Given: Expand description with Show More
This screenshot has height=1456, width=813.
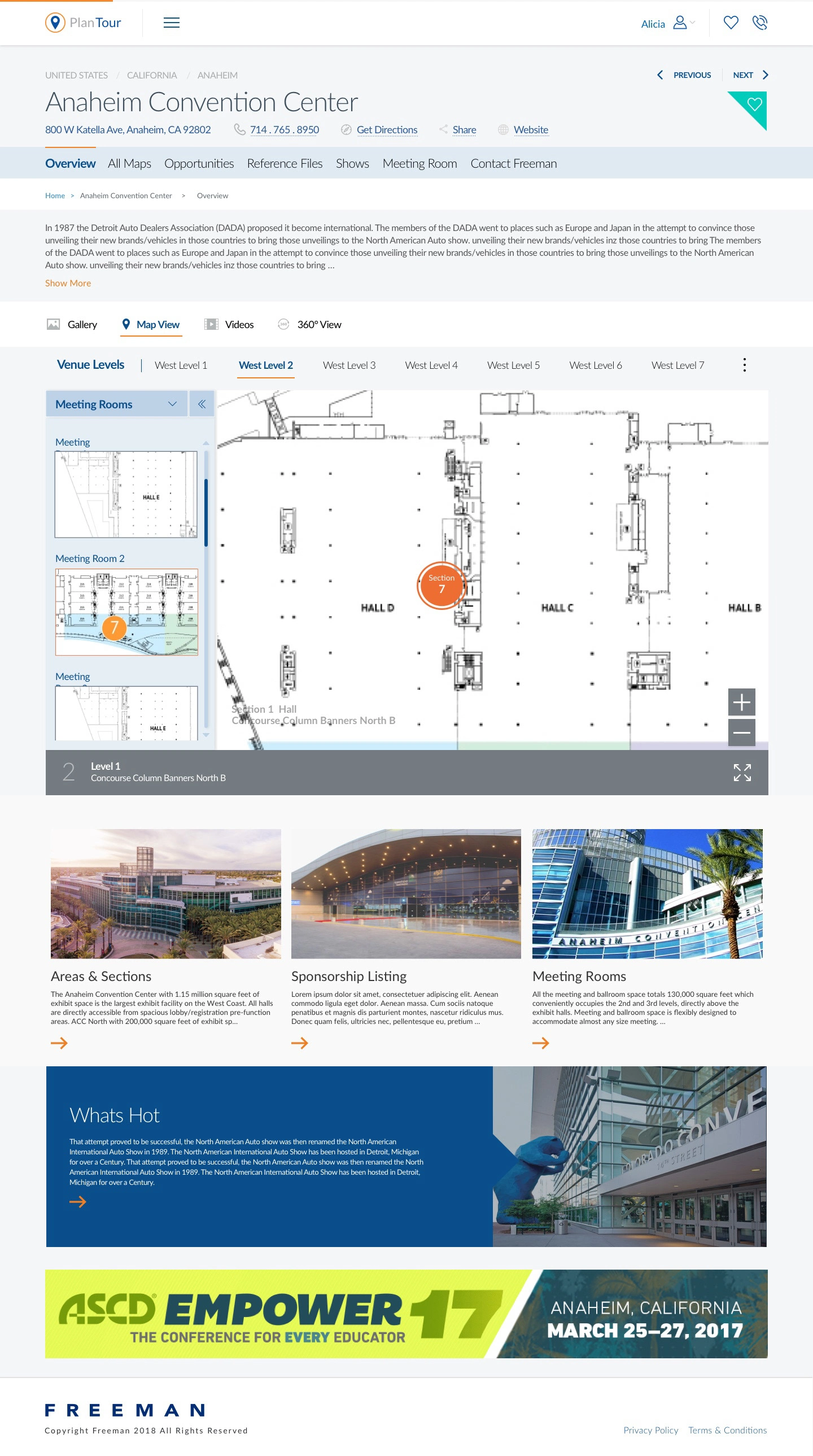Looking at the screenshot, I should tap(68, 283).
